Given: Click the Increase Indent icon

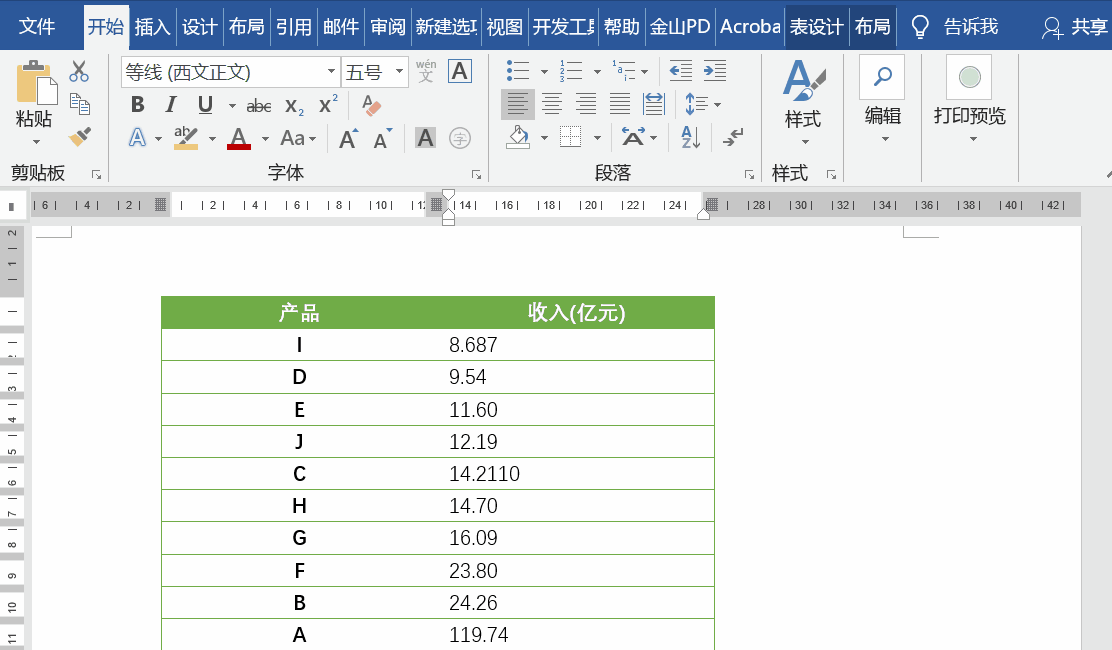Looking at the screenshot, I should (x=714, y=71).
